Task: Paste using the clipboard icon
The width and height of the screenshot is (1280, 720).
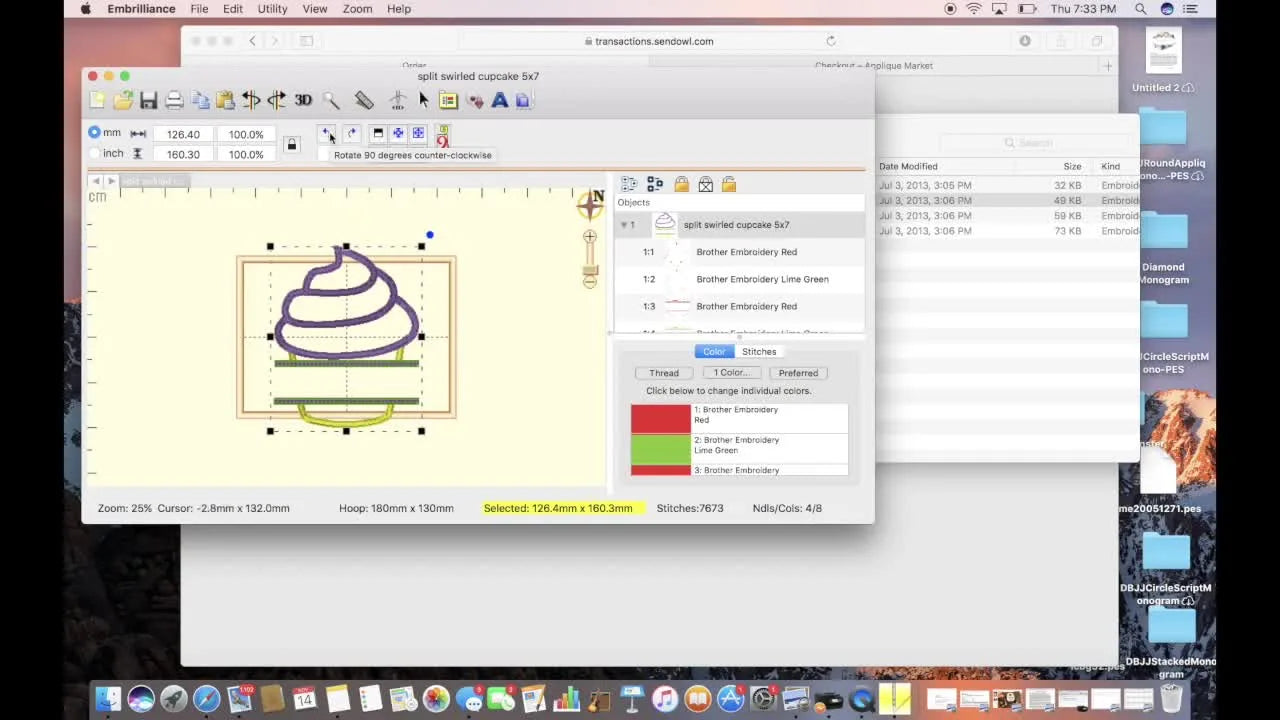Action: click(x=225, y=100)
